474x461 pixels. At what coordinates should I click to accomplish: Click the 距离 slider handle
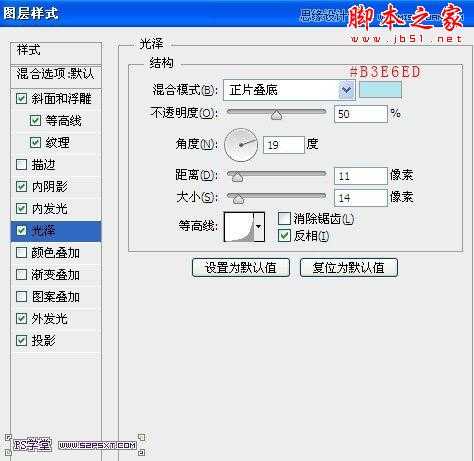237,177
